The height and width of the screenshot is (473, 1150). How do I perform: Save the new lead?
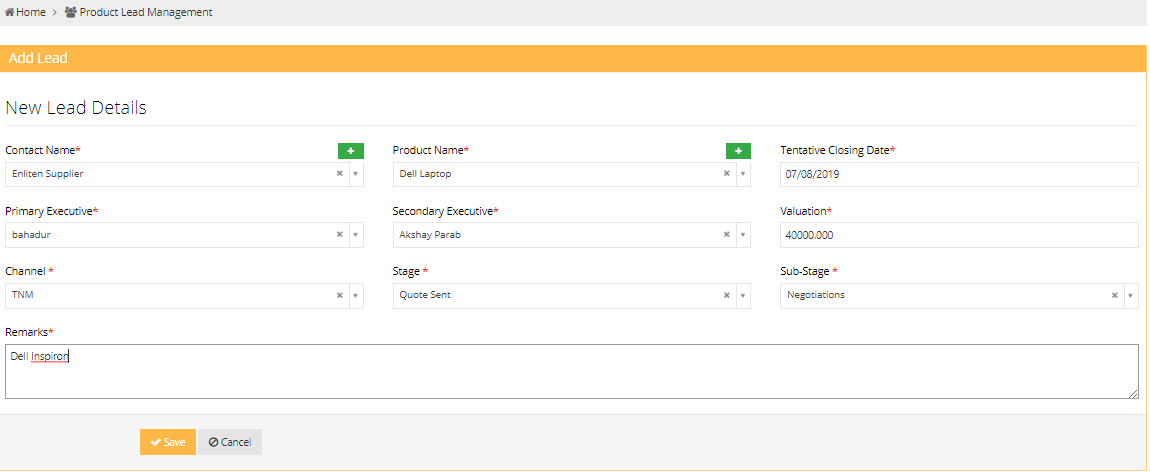click(167, 442)
